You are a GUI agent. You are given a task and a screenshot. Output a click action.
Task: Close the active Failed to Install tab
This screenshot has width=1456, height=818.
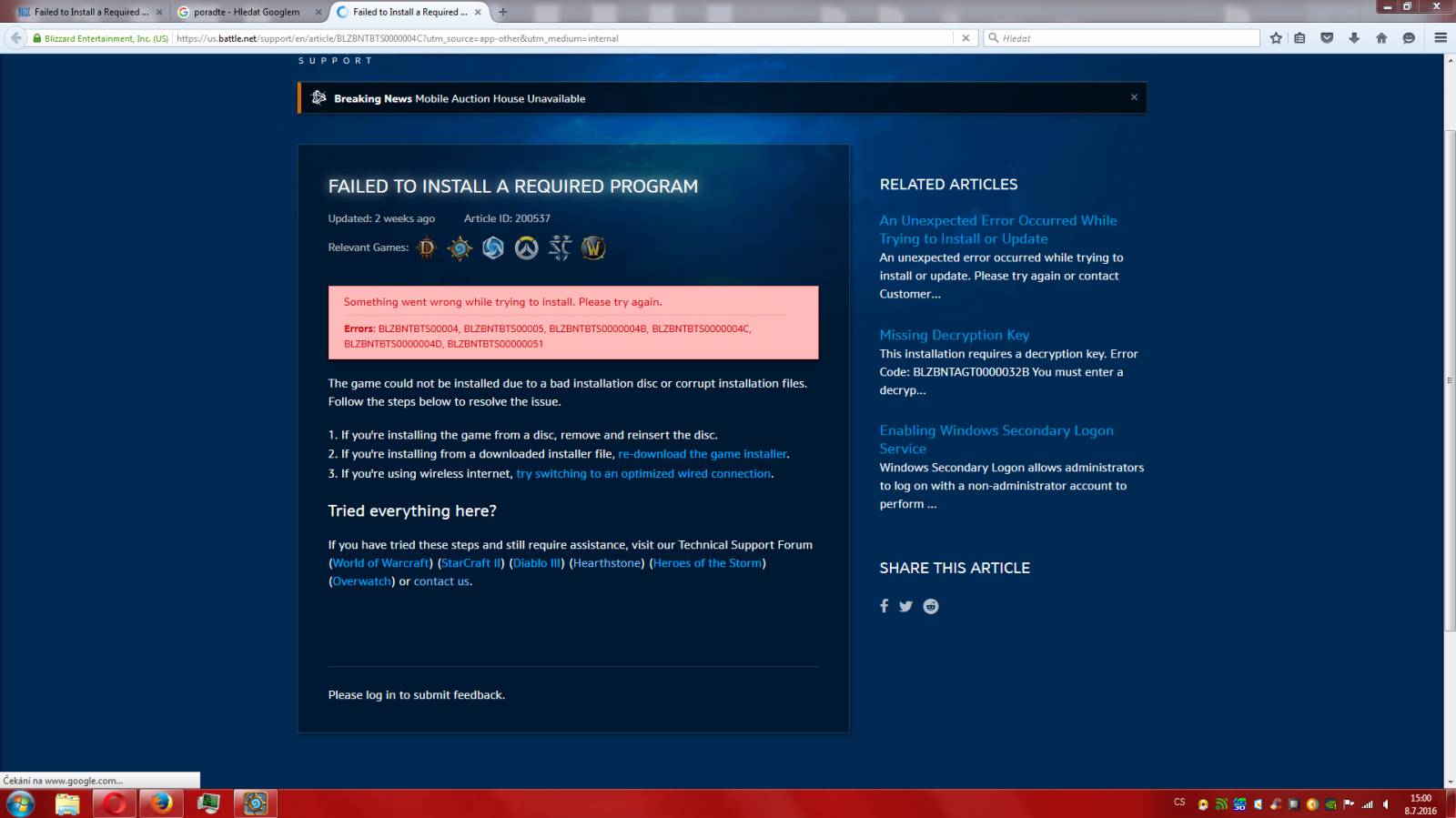[478, 12]
